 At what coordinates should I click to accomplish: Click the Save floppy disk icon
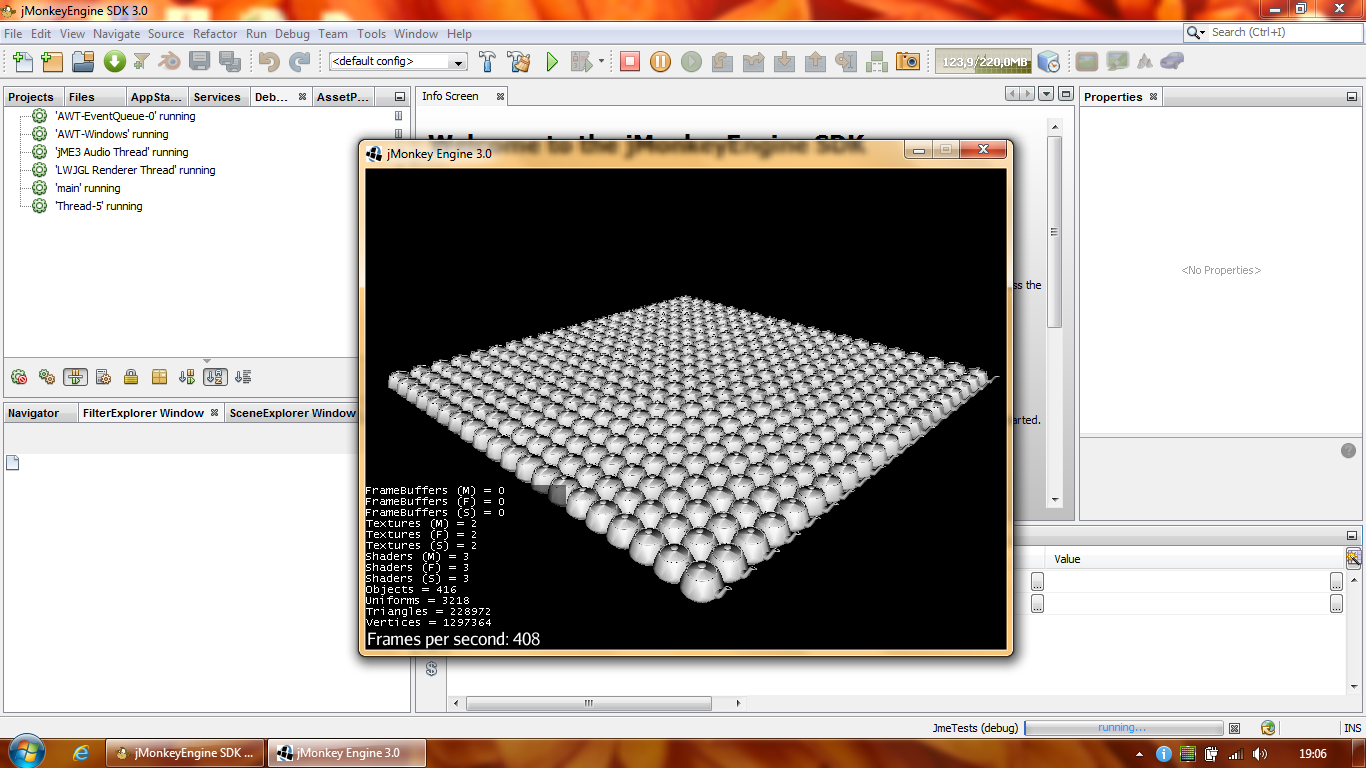199,62
